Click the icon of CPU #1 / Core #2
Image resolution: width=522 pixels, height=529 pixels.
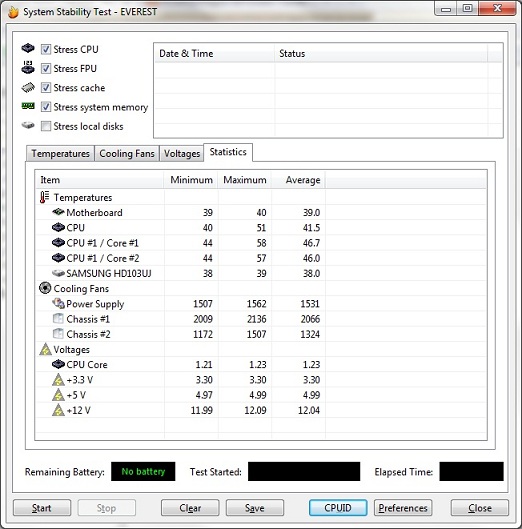(x=58, y=258)
